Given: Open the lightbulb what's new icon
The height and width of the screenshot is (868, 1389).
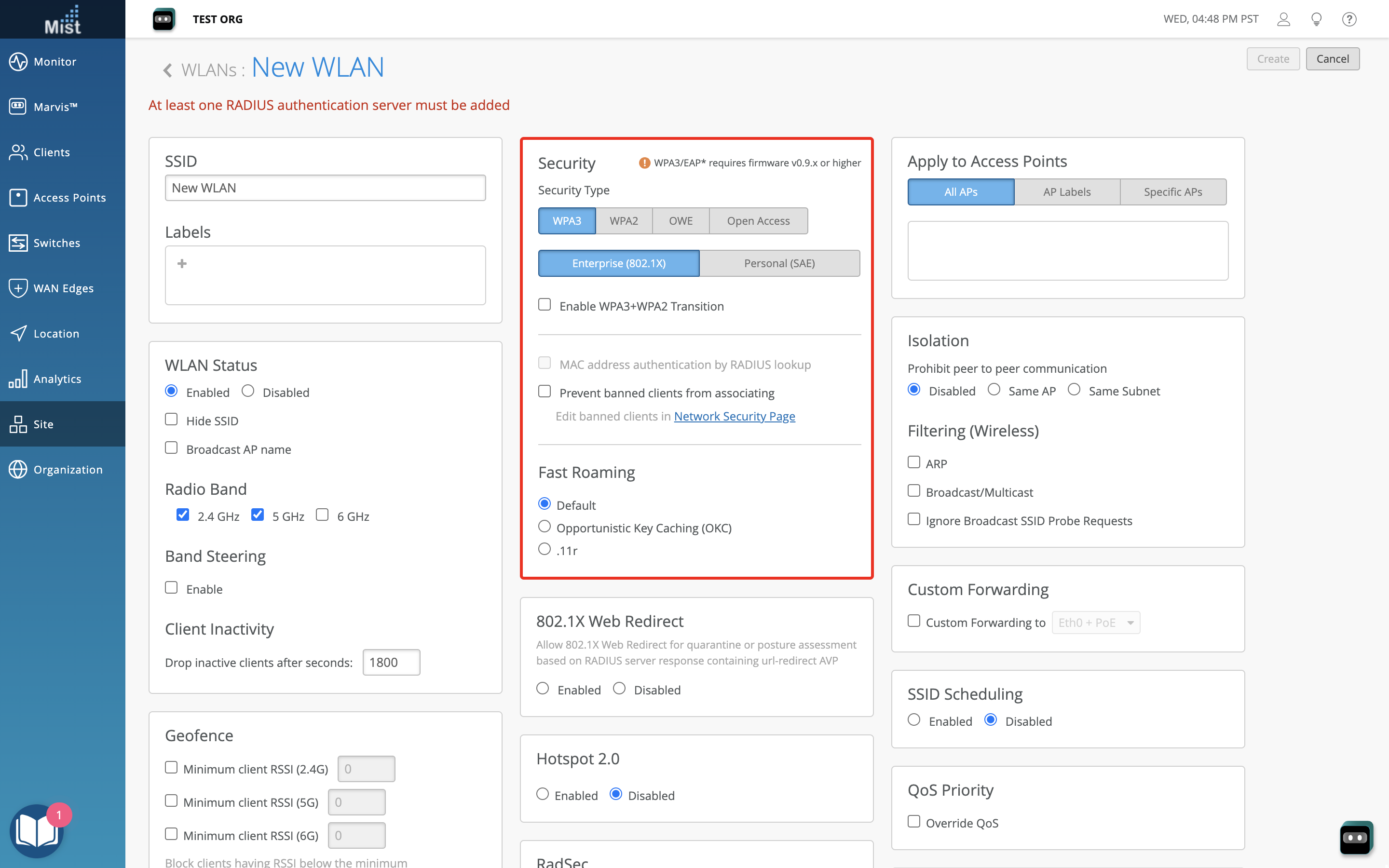Looking at the screenshot, I should coord(1316,19).
